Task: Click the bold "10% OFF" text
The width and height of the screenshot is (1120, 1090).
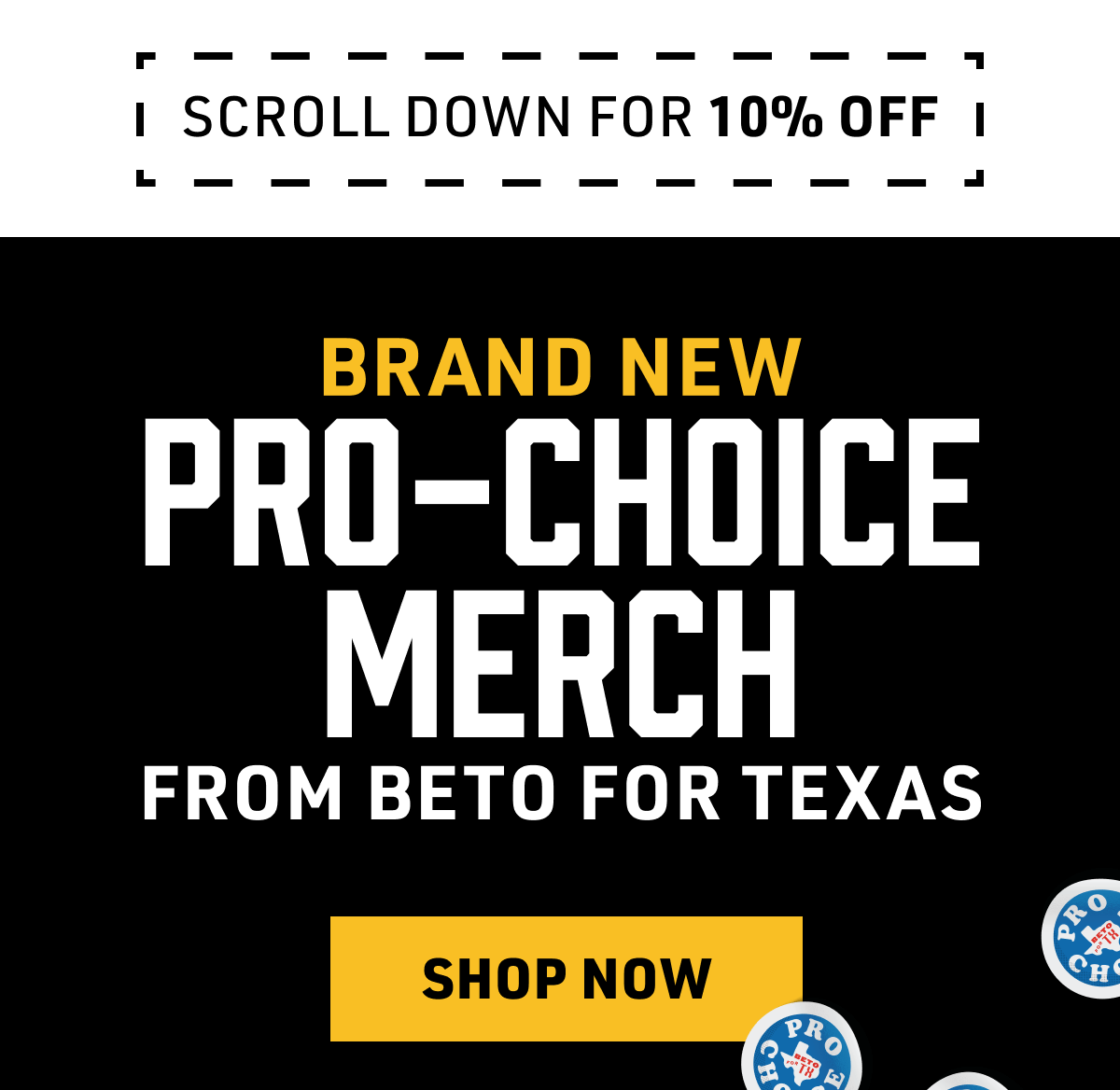Action: pos(823,118)
